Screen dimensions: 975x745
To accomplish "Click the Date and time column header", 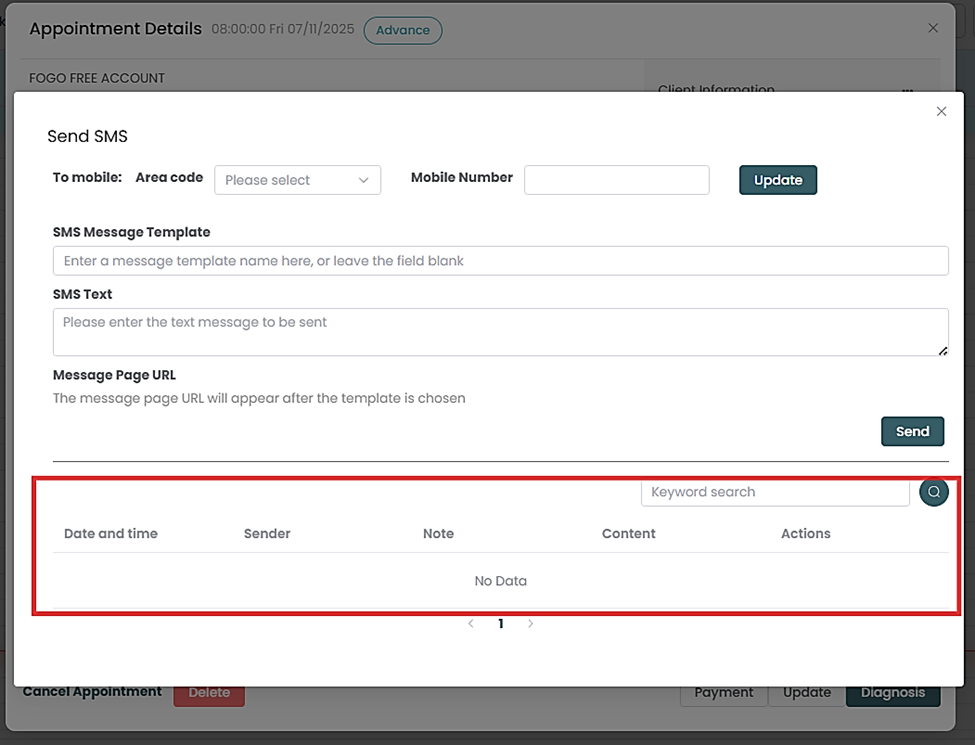I will (111, 534).
